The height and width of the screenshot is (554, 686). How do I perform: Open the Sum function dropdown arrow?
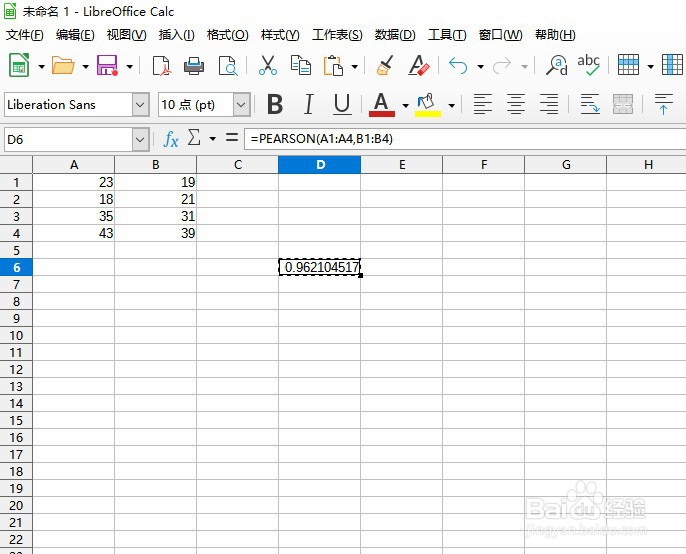(x=213, y=139)
